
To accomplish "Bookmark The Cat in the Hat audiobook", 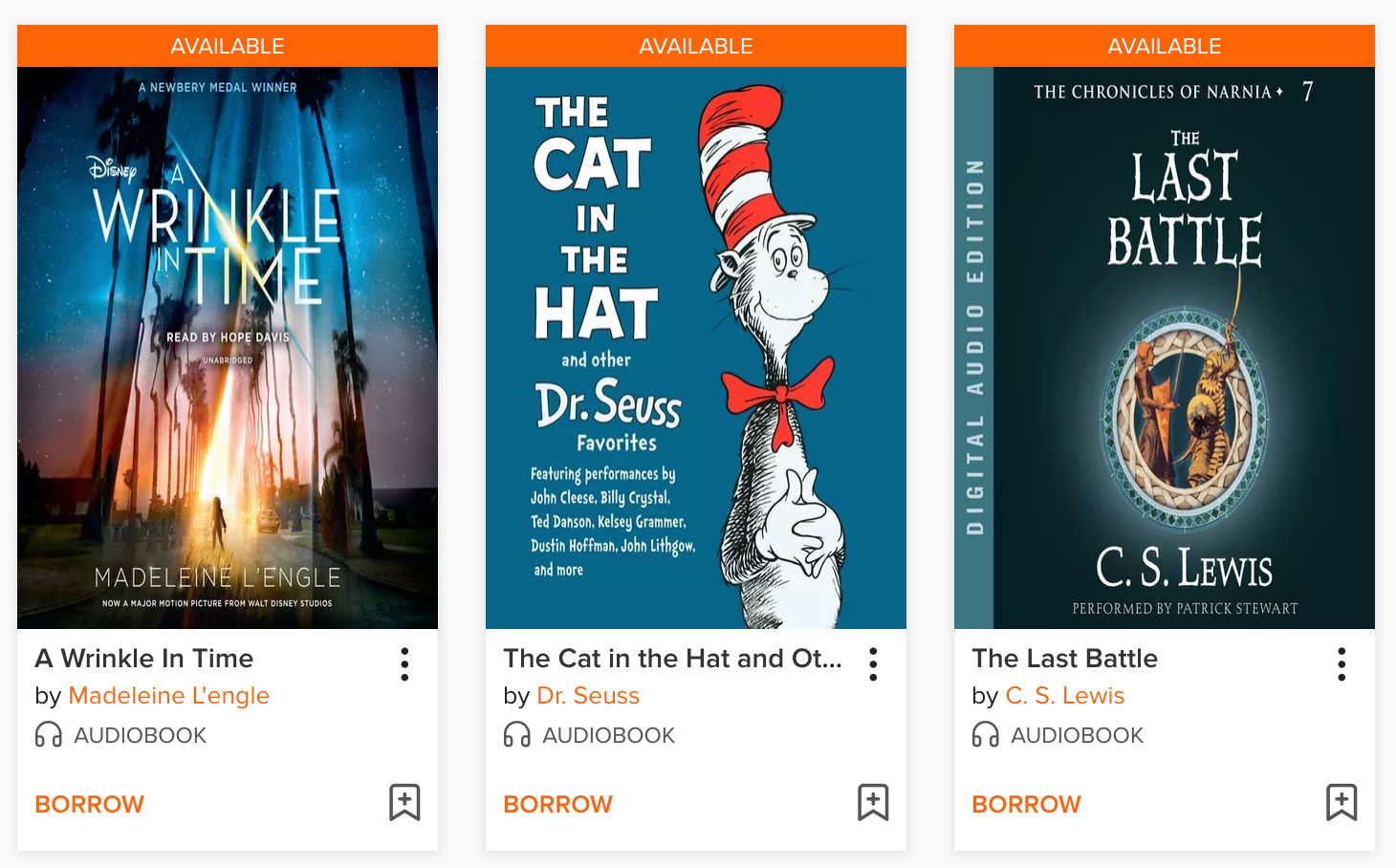I will tap(873, 802).
